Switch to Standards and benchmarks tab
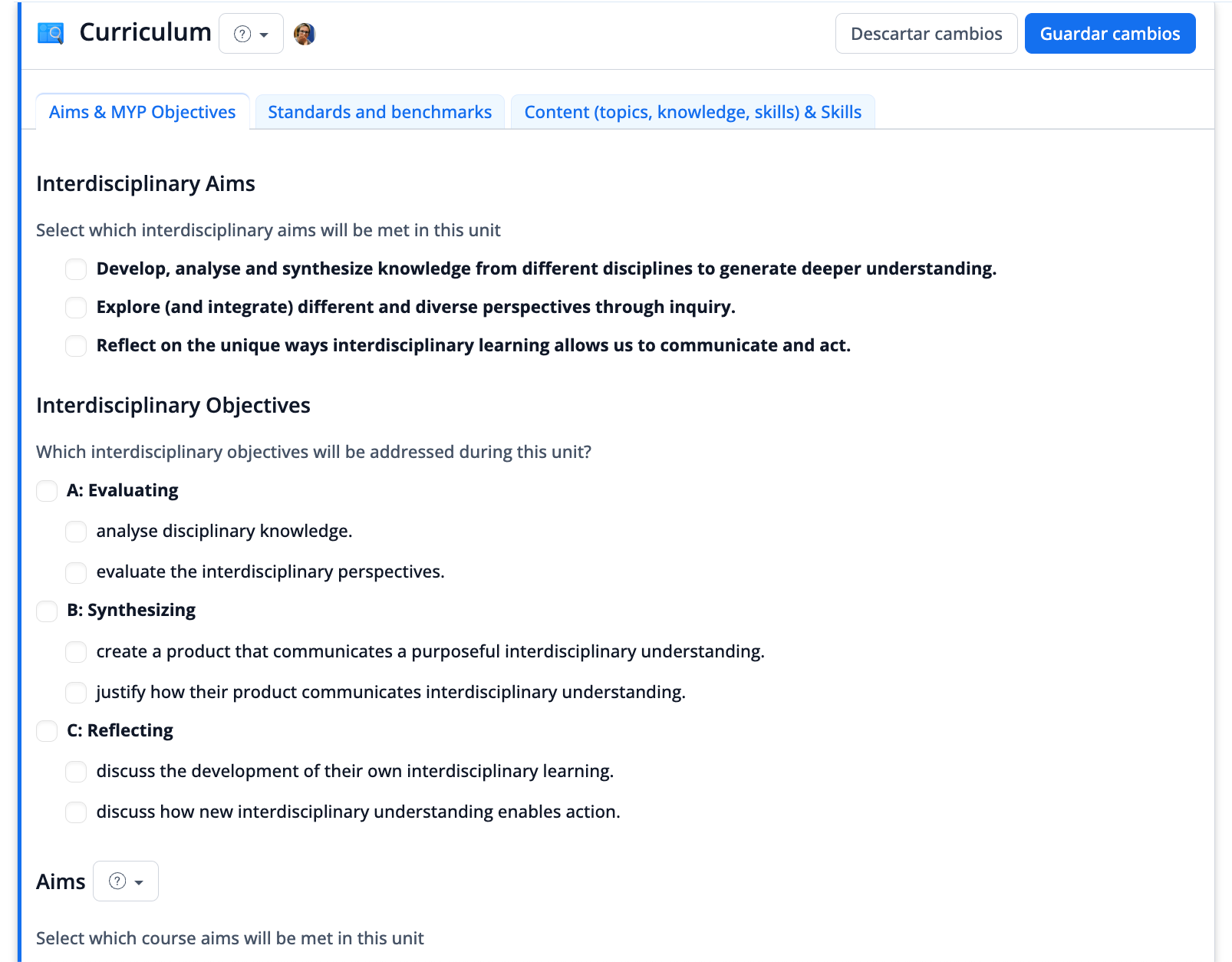 pos(380,112)
